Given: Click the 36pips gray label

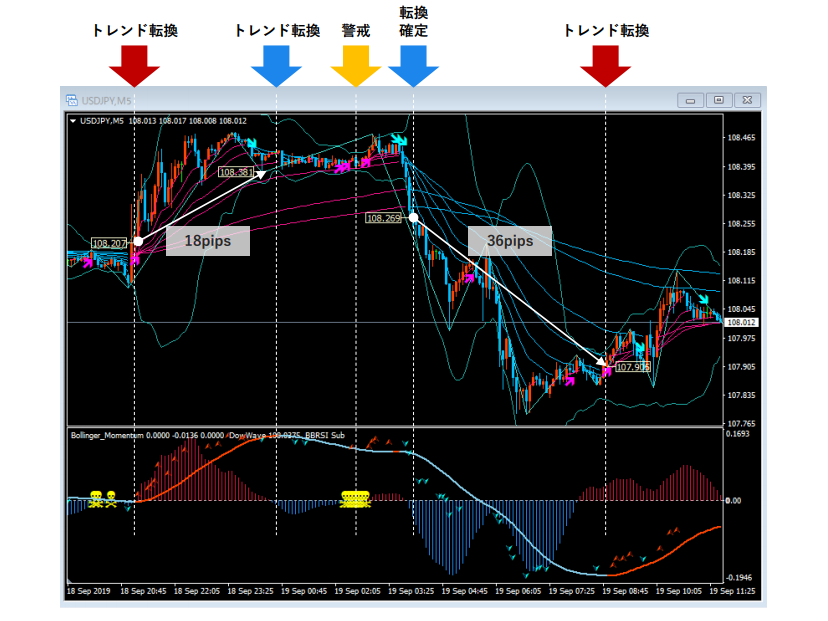Looking at the screenshot, I should click(x=510, y=240).
